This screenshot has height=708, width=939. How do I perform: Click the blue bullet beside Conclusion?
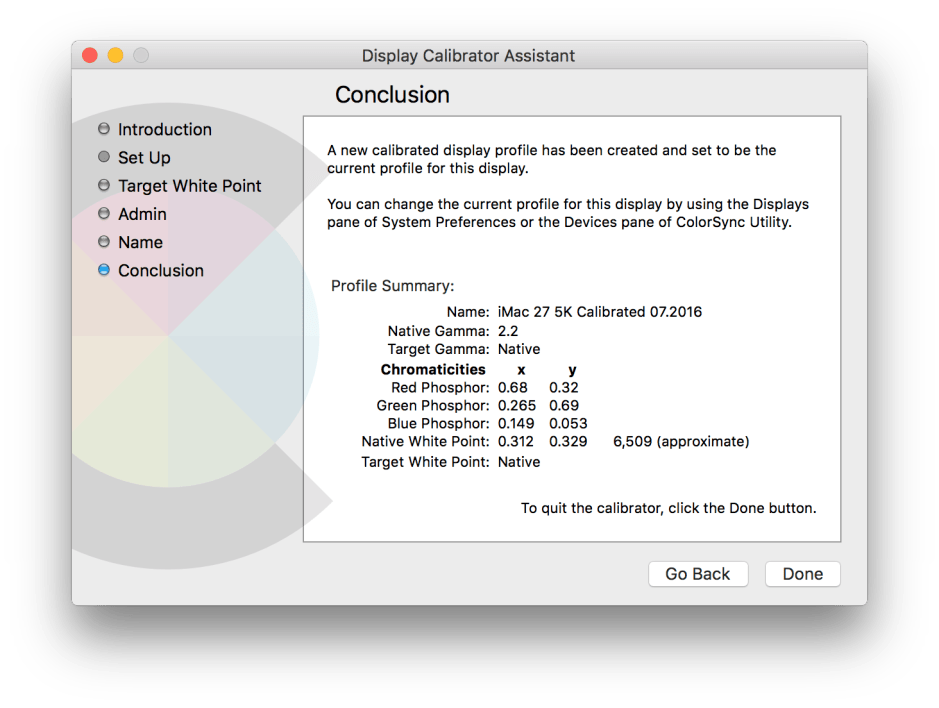104,270
